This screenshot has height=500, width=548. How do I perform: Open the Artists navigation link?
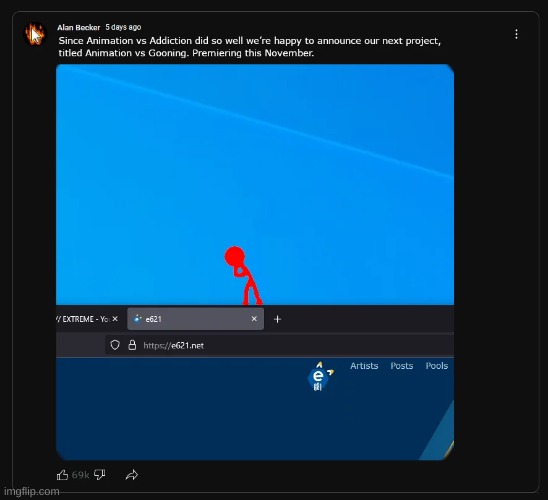(364, 365)
